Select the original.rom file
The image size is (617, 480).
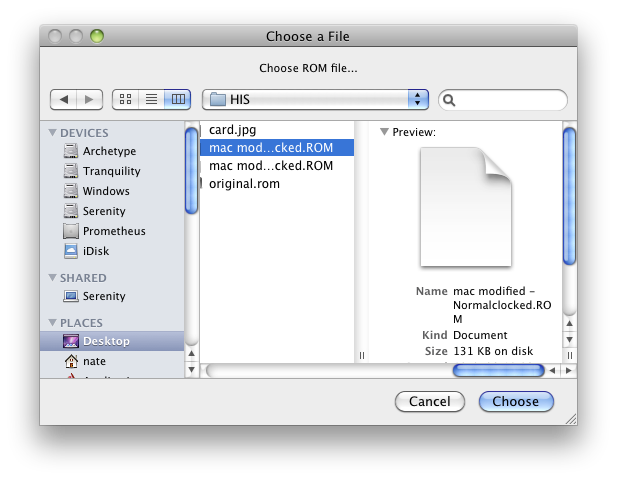click(277, 184)
